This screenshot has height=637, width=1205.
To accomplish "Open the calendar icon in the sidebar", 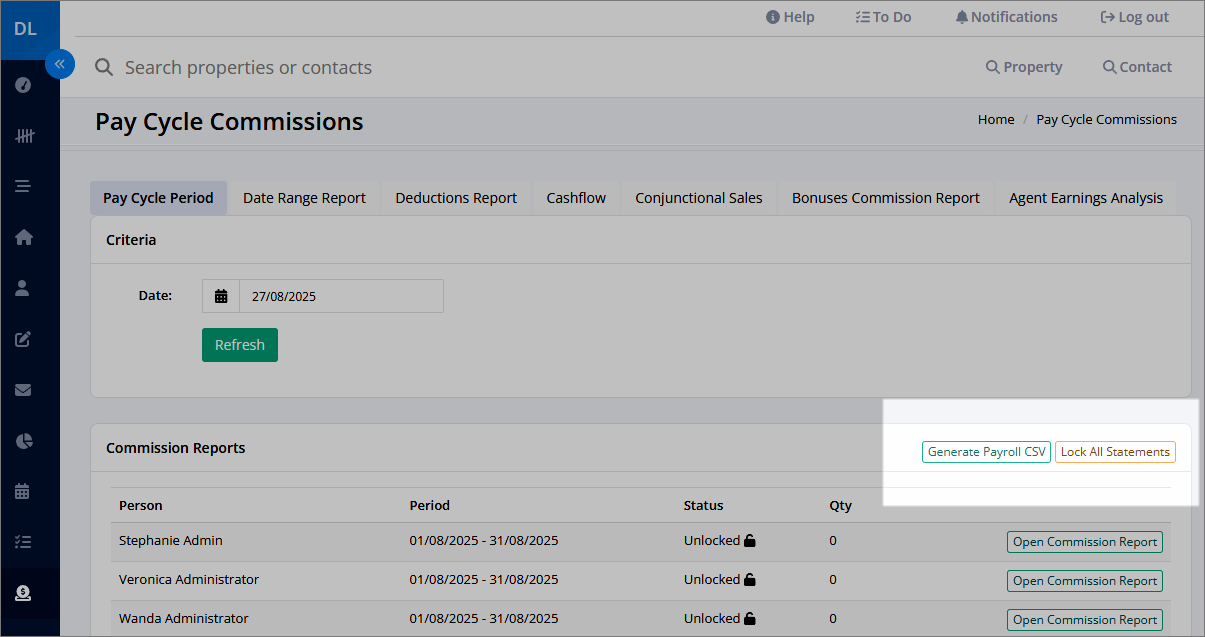I will coord(24,491).
